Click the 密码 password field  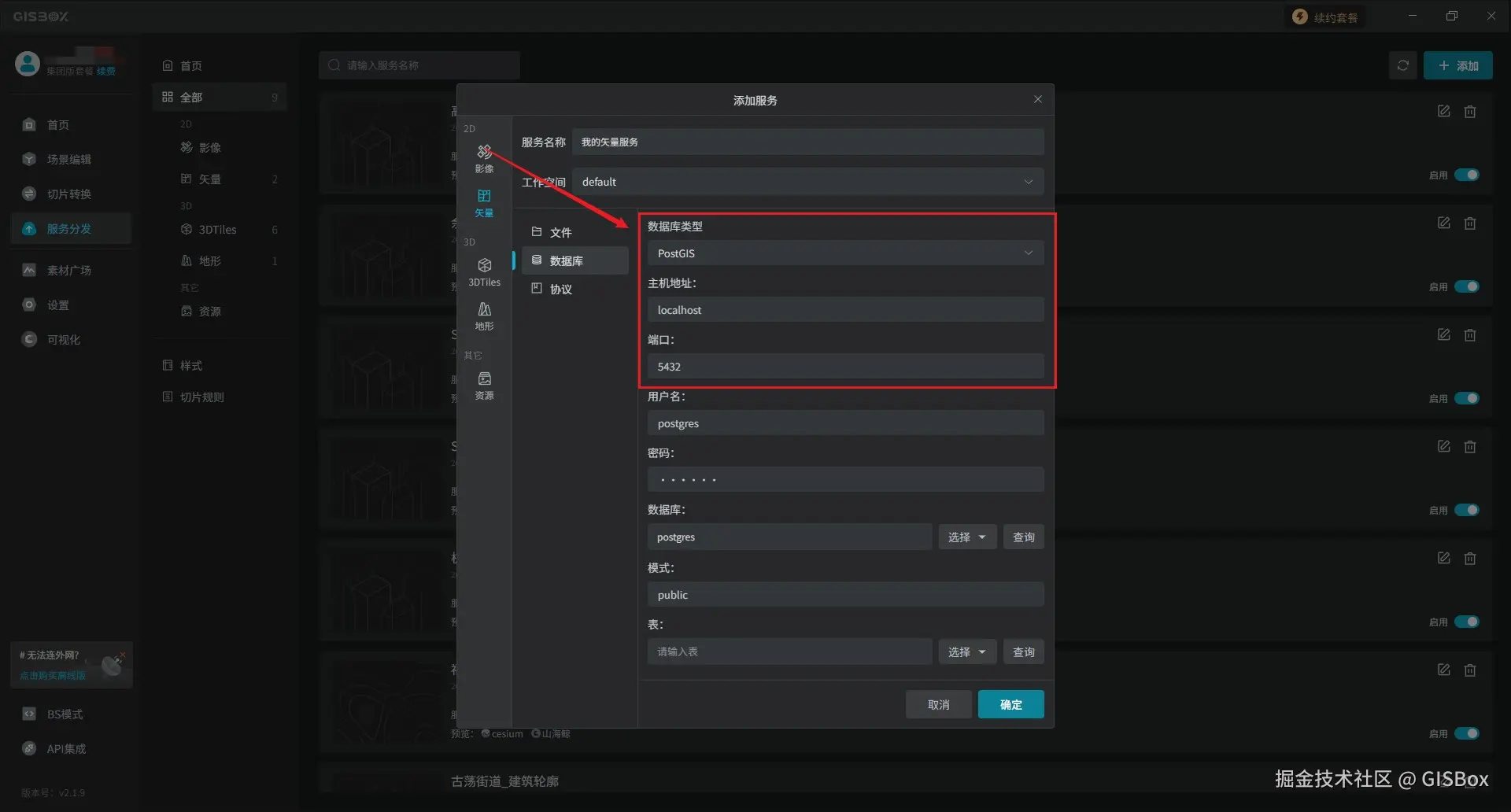[845, 479]
